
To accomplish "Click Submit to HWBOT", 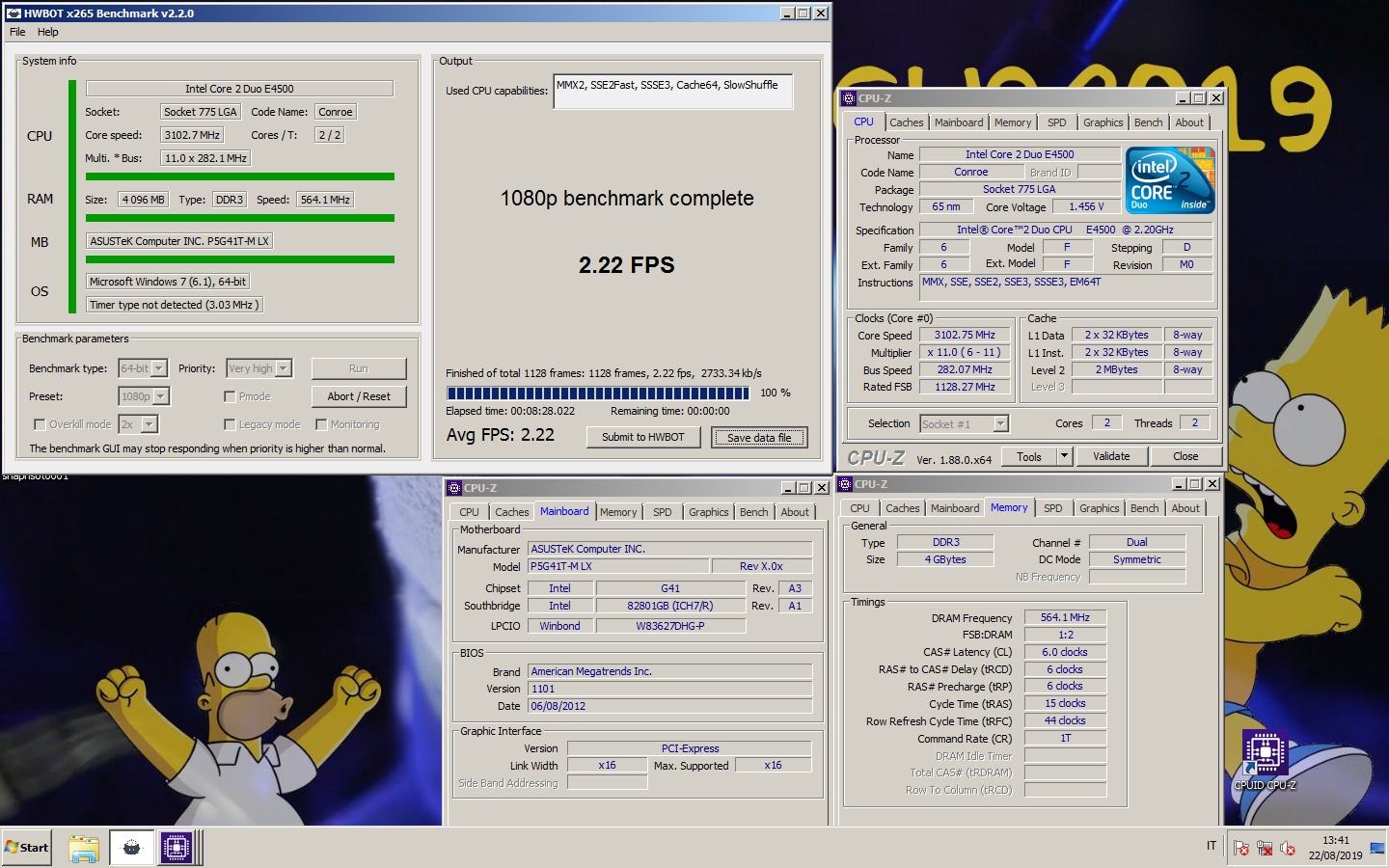I will [x=643, y=437].
